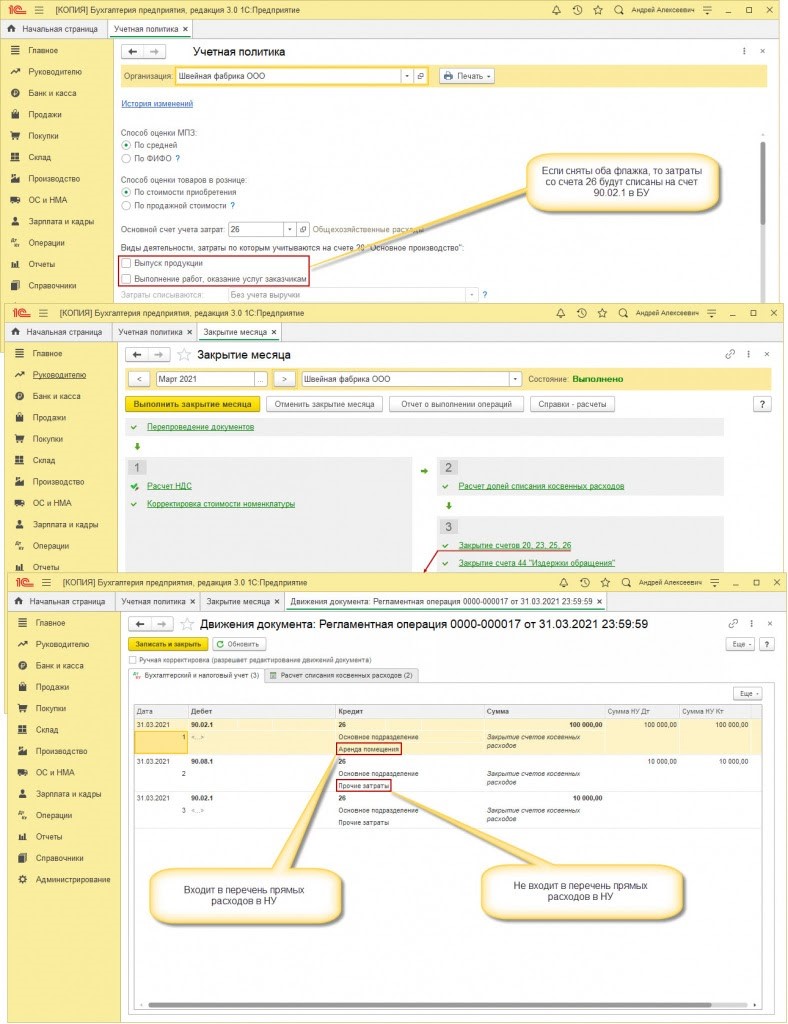Enable the Выпуск продукции checkbox

(126, 263)
